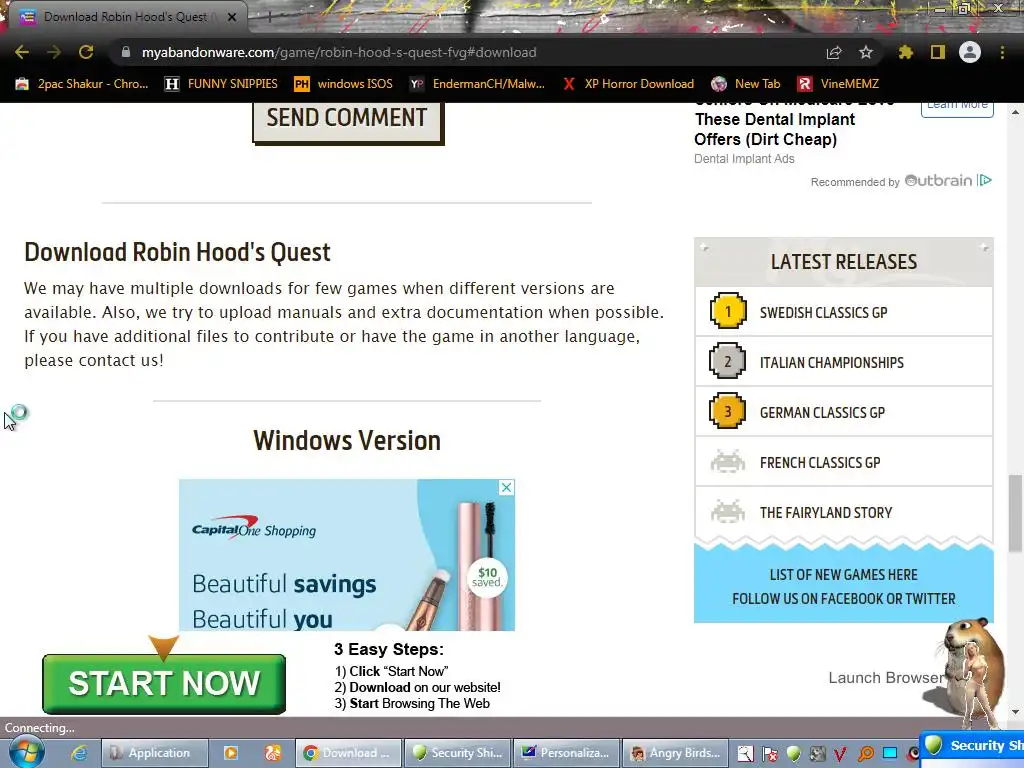Select the Download Robin Hood's Quest tab
This screenshot has width=1024, height=768.
click(x=125, y=17)
